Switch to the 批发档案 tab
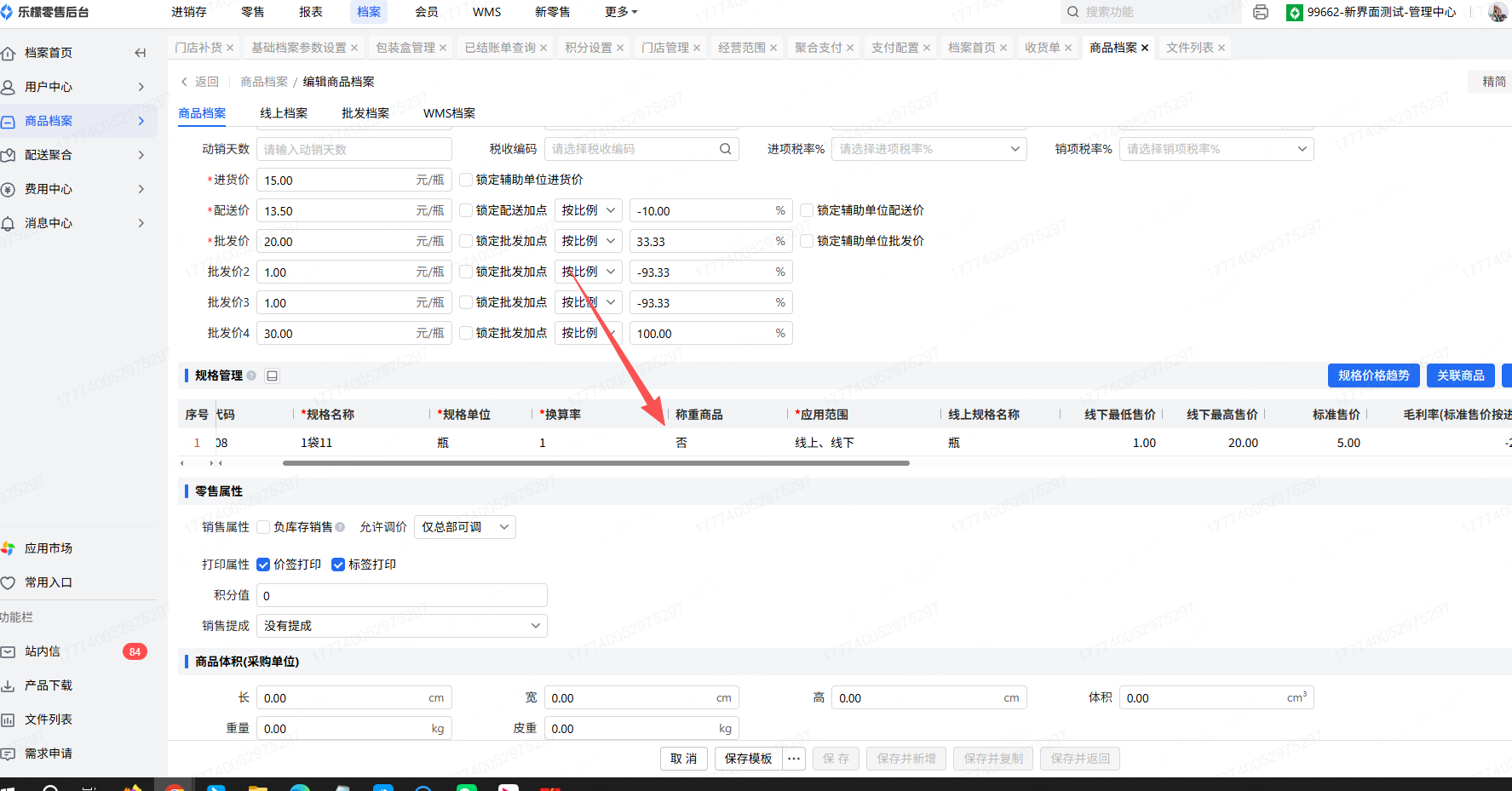This screenshot has height=791, width=1512. click(365, 113)
